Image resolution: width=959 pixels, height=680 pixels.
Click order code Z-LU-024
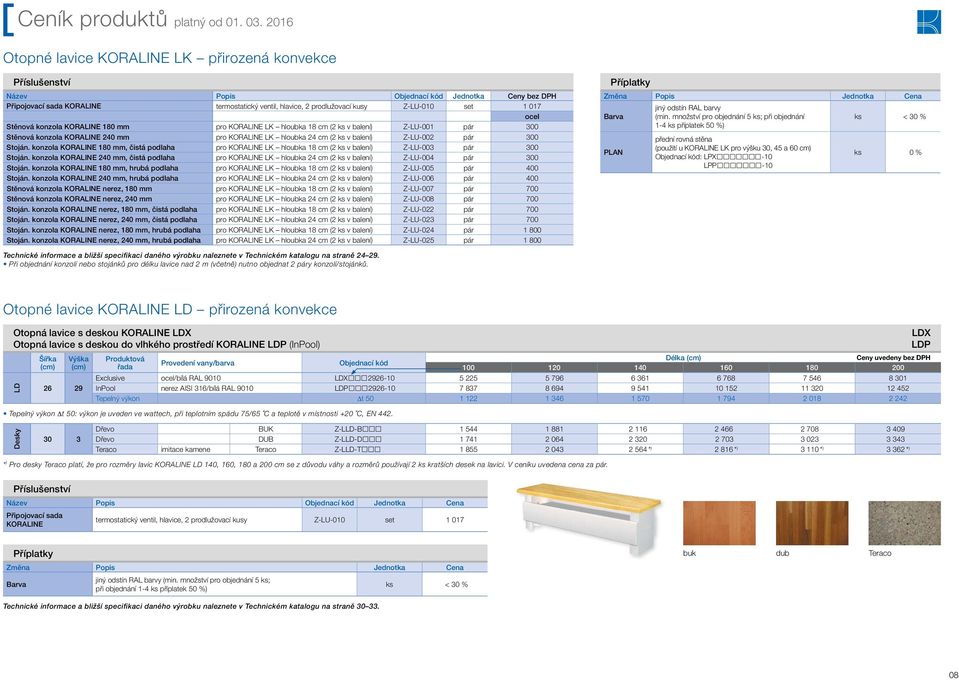pos(418,230)
